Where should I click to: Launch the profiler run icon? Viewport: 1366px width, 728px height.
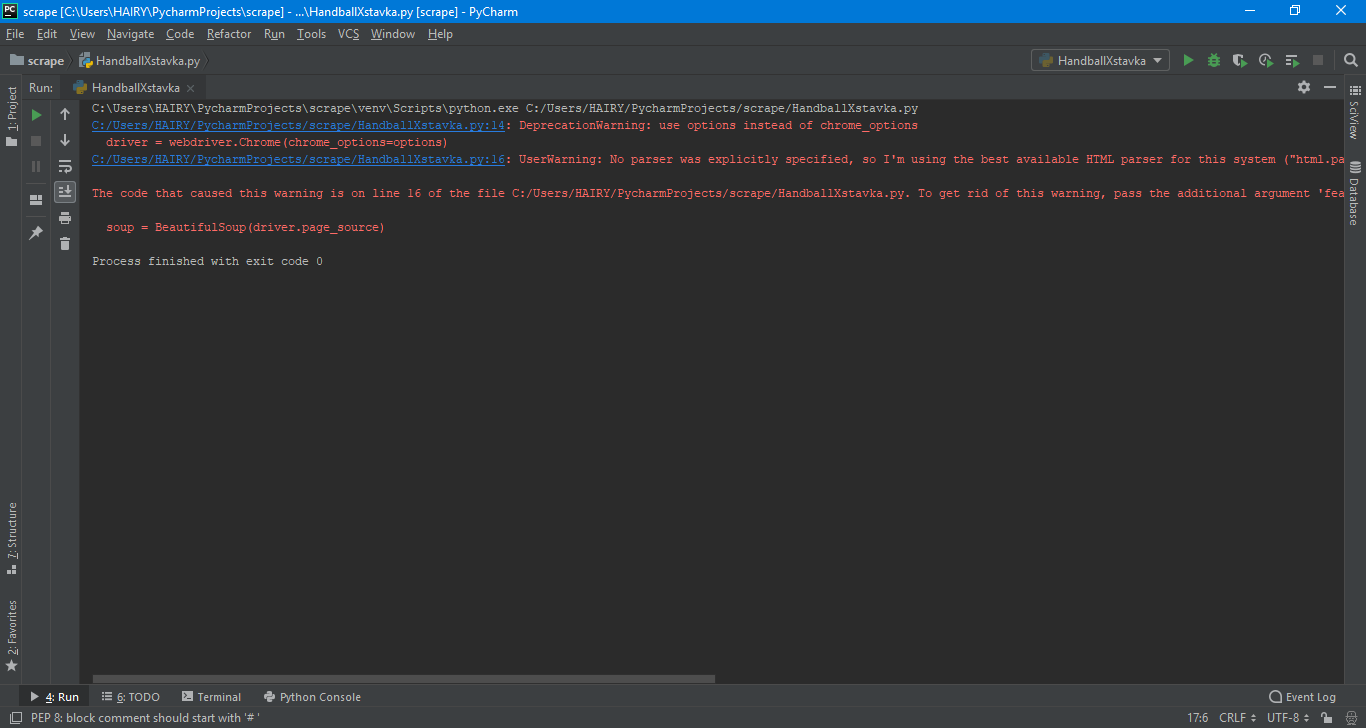[1266, 61]
